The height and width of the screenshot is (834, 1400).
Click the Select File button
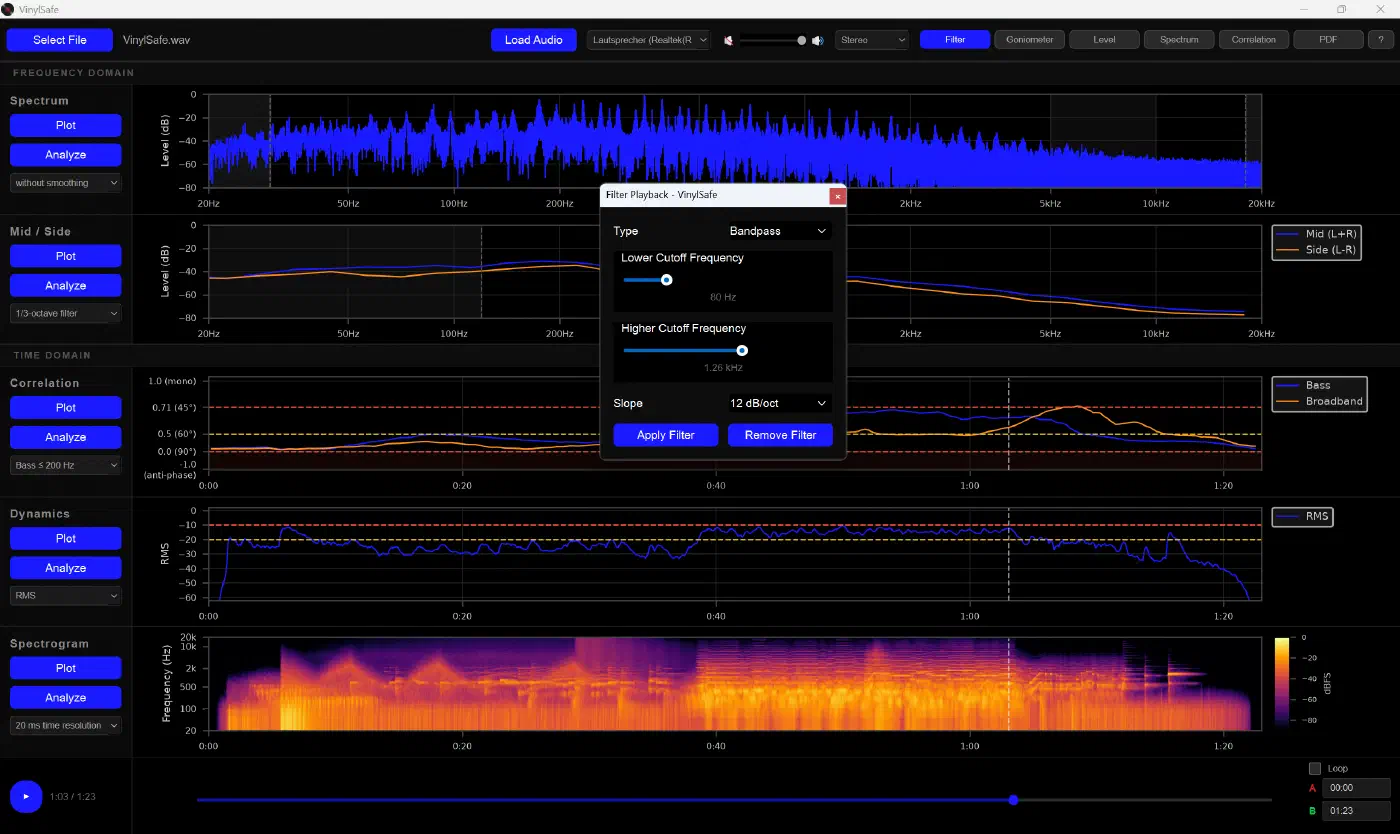click(60, 40)
